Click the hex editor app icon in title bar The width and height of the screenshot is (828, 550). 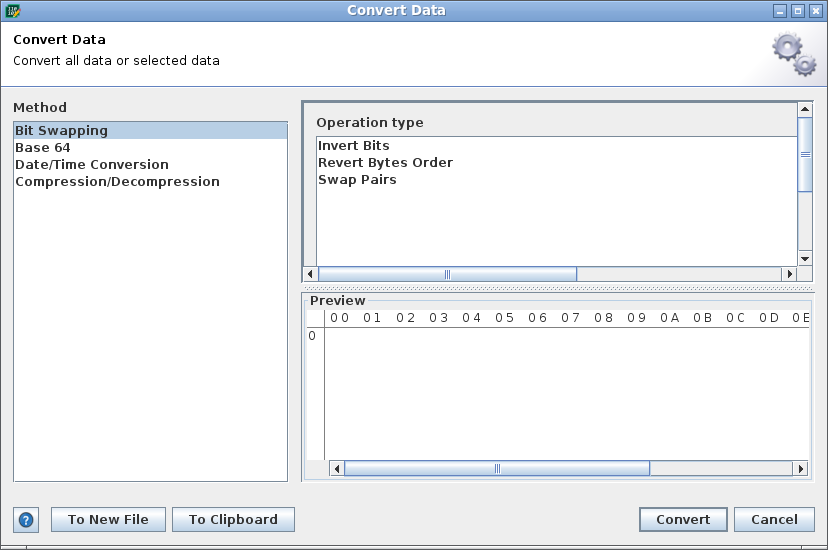[x=12, y=11]
